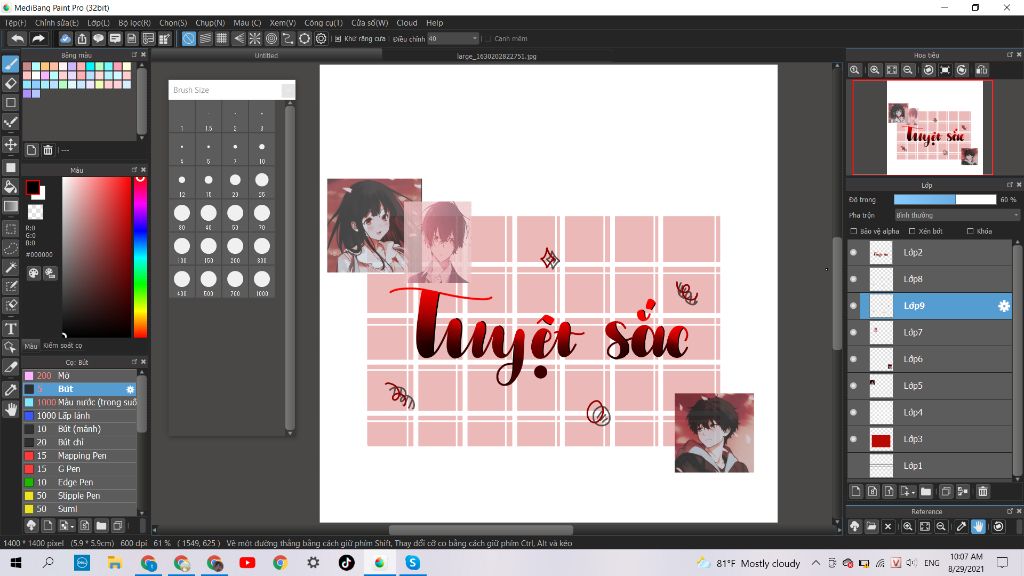
Task: Click zoom in on the Navigator panel
Action: click(x=874, y=70)
